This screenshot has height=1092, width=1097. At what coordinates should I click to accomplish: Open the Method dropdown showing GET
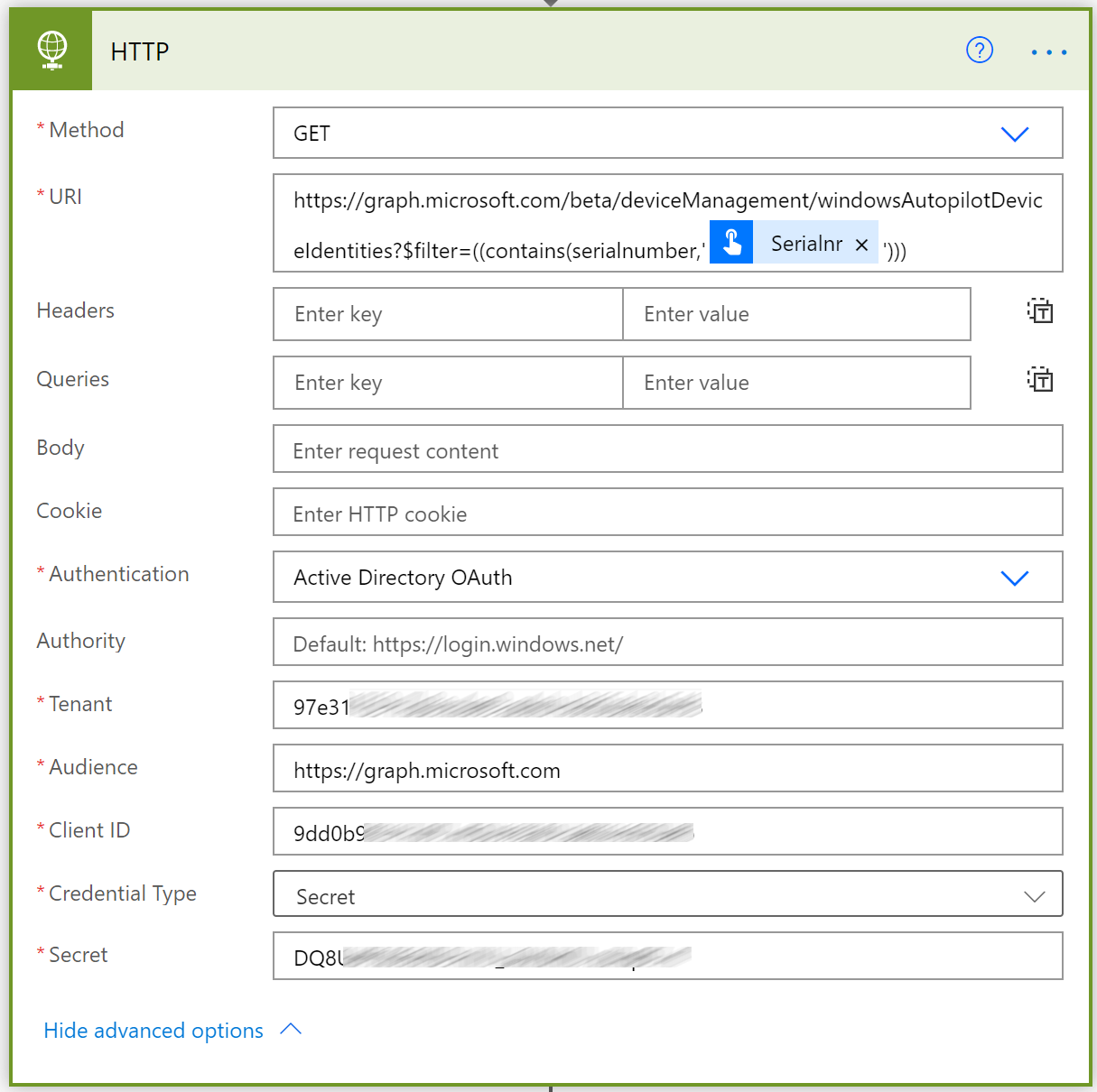(x=1015, y=133)
